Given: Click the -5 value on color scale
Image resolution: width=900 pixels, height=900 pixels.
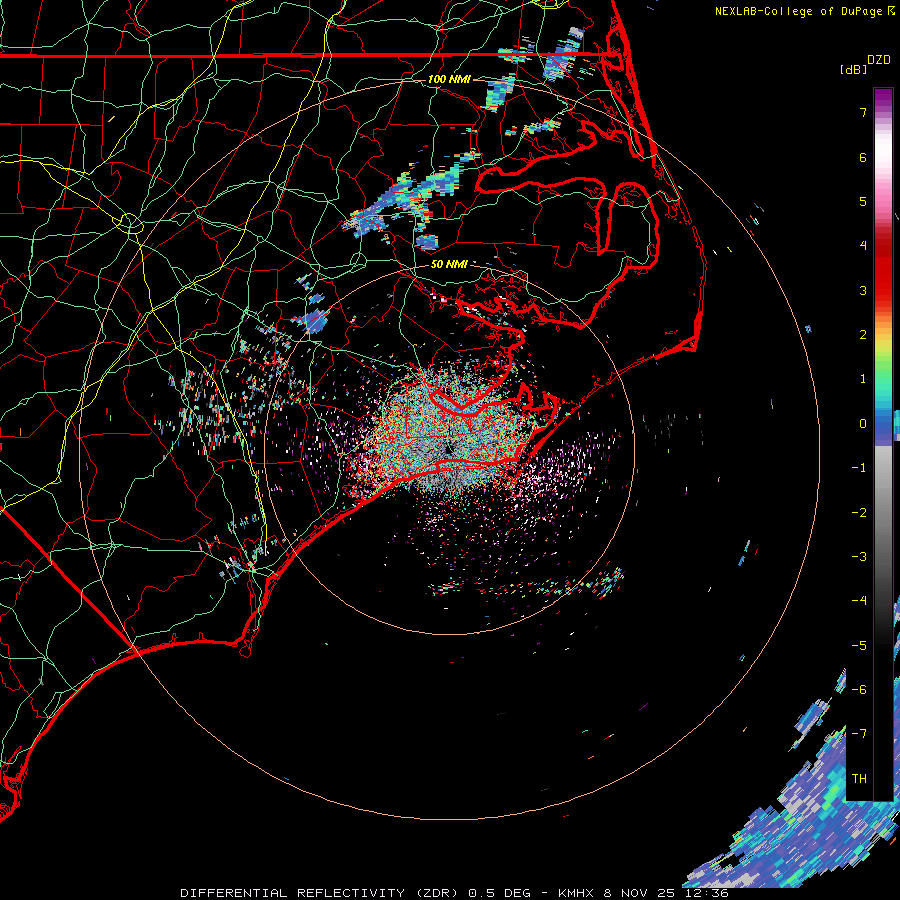Looking at the screenshot, I should (859, 646).
